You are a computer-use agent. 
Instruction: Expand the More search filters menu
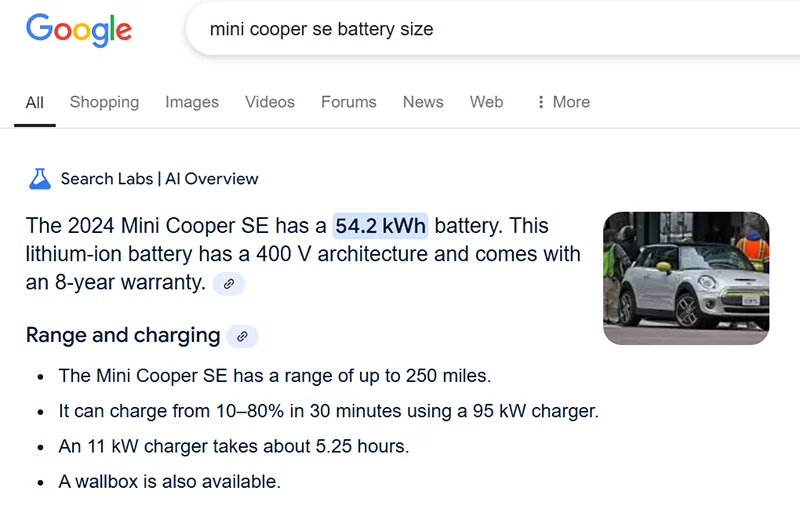[563, 102]
